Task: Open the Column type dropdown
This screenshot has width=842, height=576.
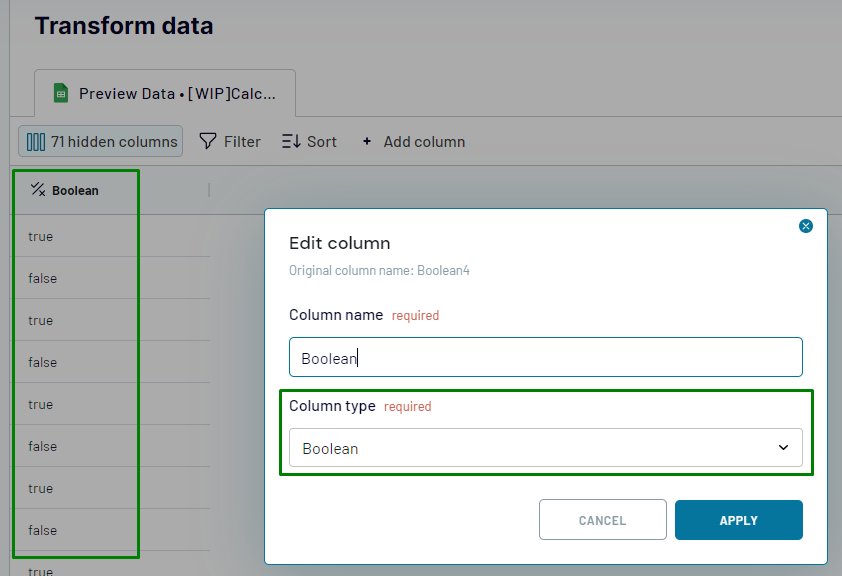Action: pyautogui.click(x=545, y=448)
